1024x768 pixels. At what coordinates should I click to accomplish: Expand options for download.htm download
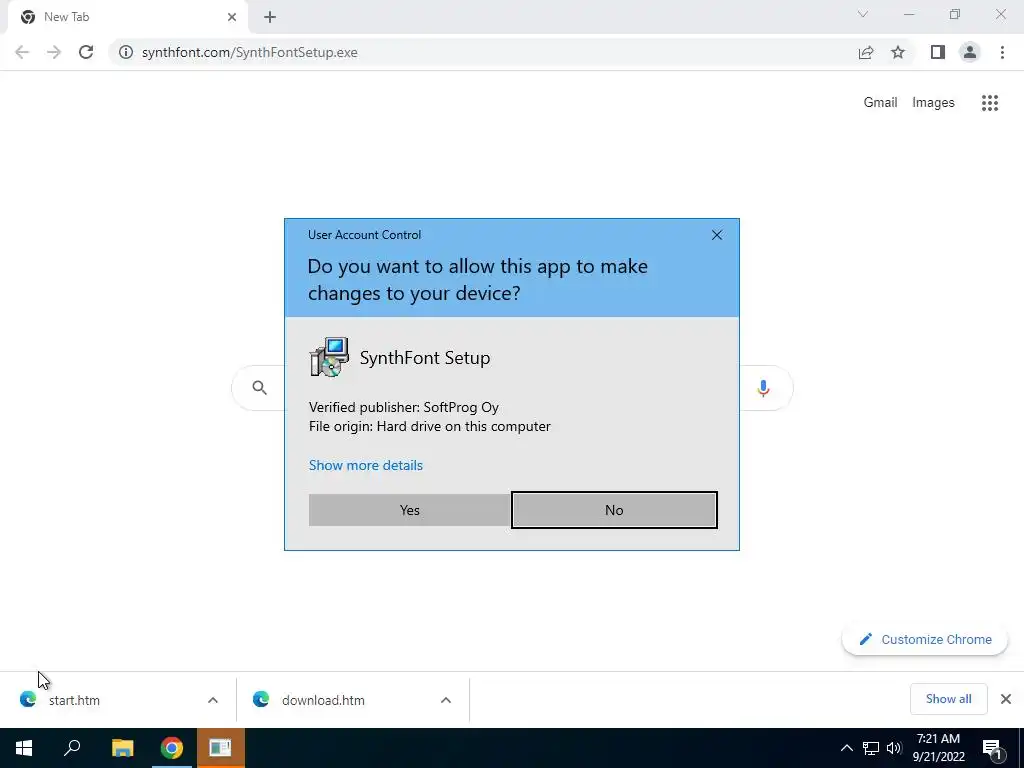click(x=446, y=700)
